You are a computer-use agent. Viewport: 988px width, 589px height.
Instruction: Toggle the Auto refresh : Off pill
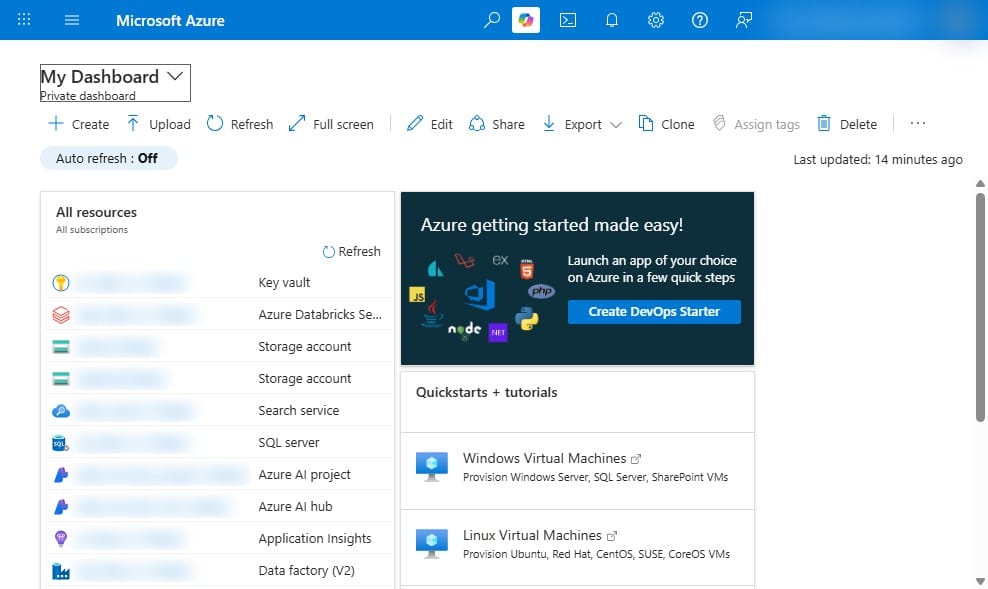pyautogui.click(x=108, y=158)
